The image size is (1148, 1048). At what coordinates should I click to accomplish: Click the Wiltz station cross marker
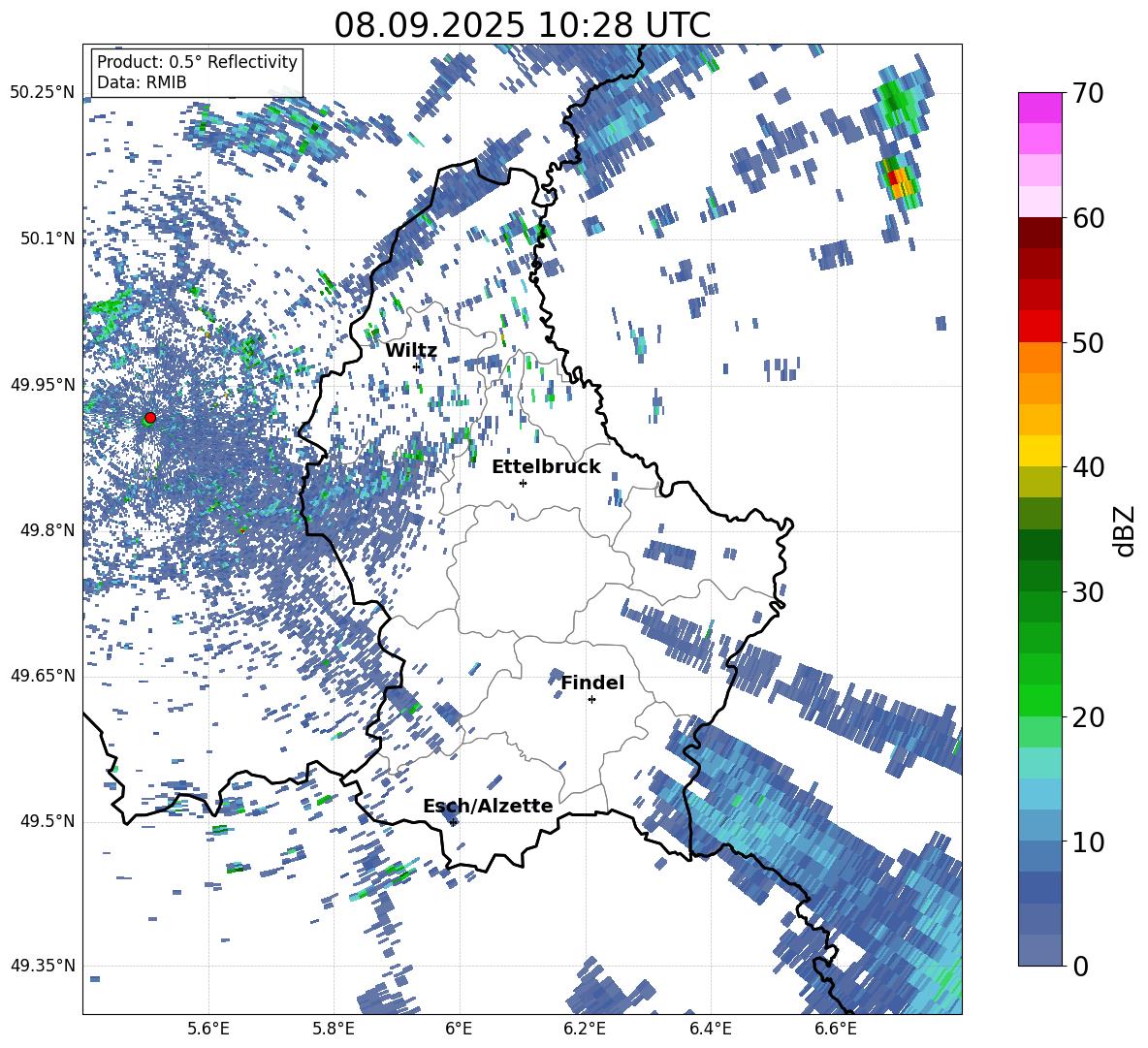pos(416,366)
